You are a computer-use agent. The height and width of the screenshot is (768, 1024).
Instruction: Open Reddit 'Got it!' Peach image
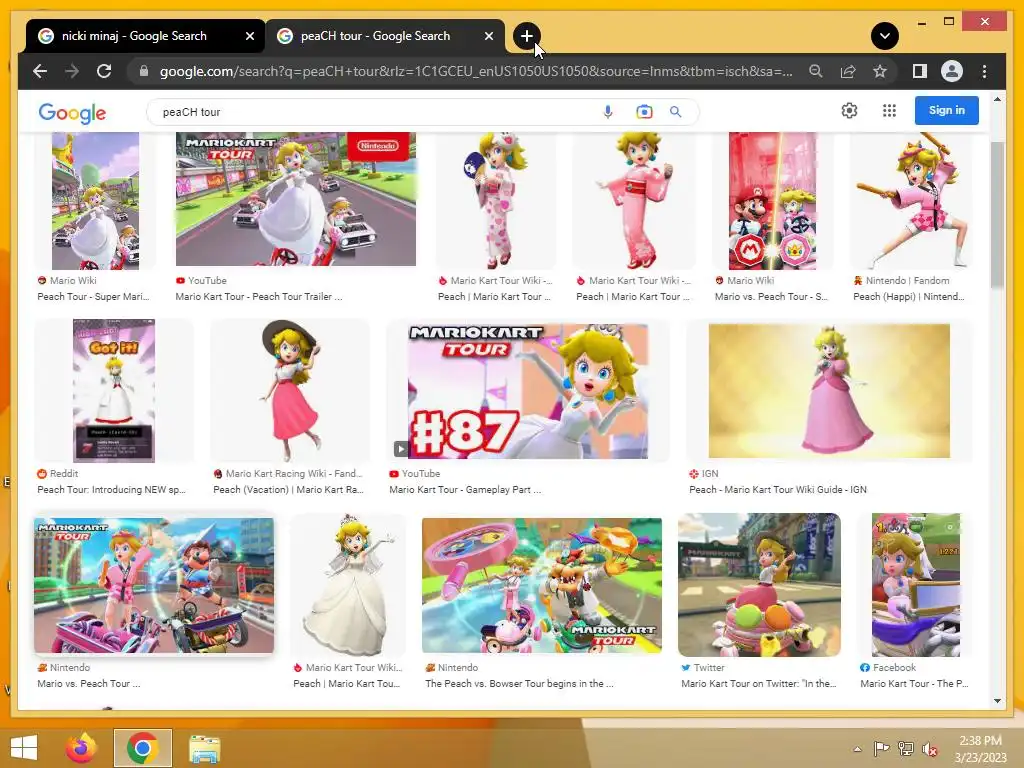[x=114, y=391]
